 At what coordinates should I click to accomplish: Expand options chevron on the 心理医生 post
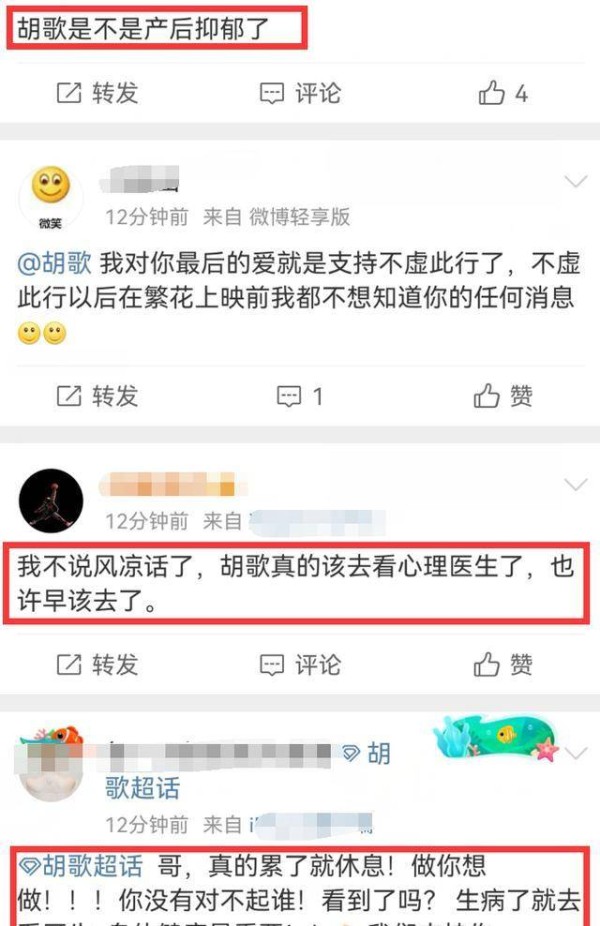[576, 485]
